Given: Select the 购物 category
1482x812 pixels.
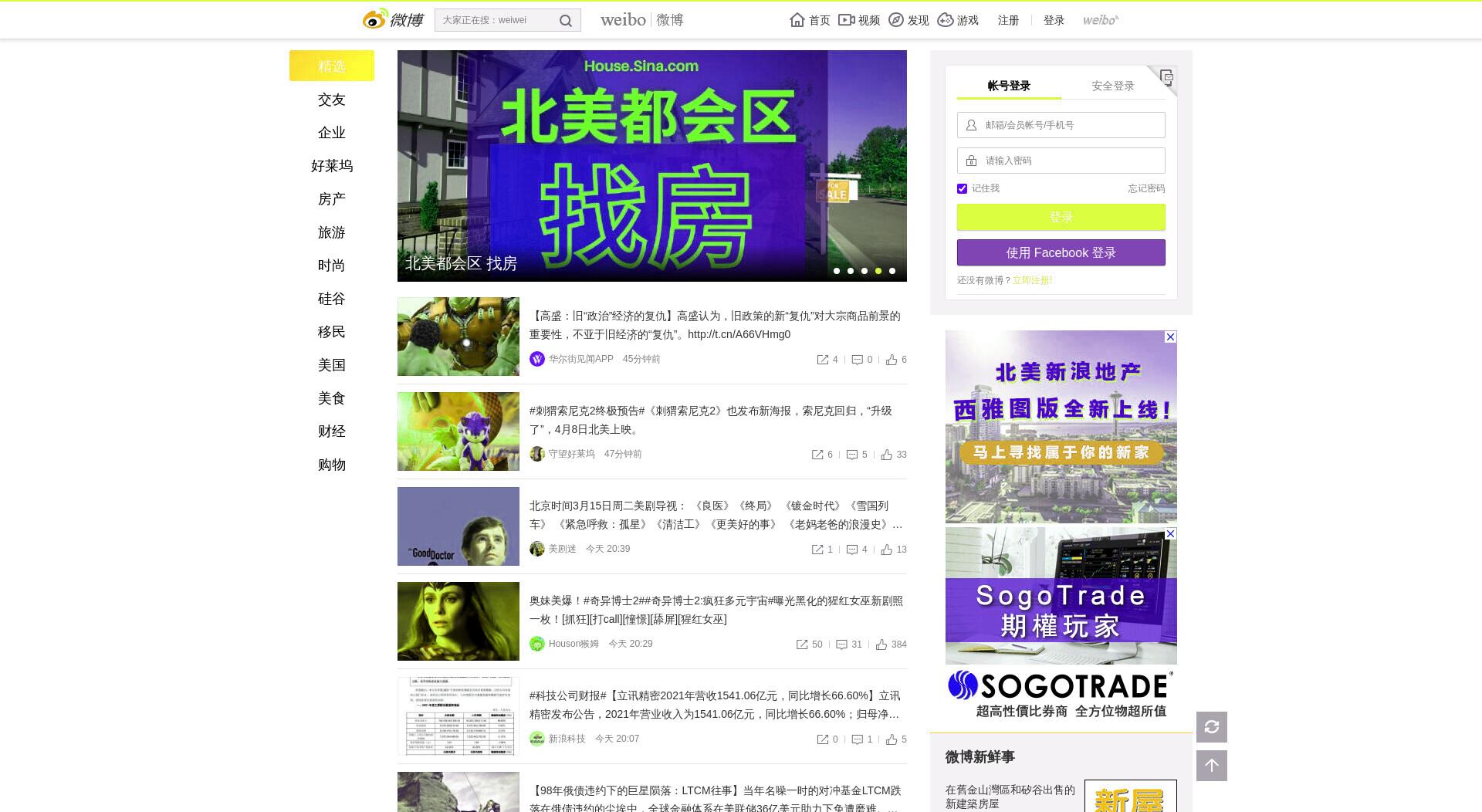Looking at the screenshot, I should point(332,465).
